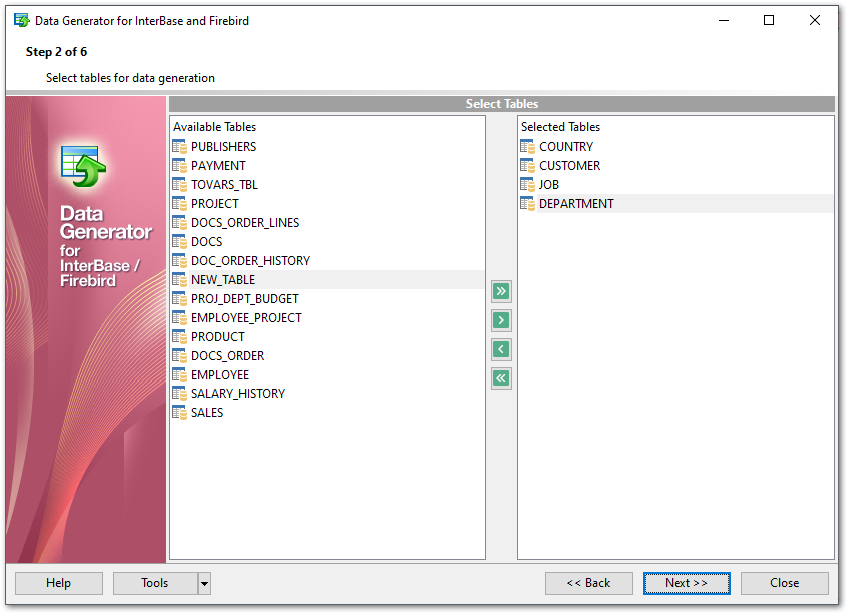Close the window with title bar X
Viewport: 848px width, 614px height.
[x=814, y=21]
